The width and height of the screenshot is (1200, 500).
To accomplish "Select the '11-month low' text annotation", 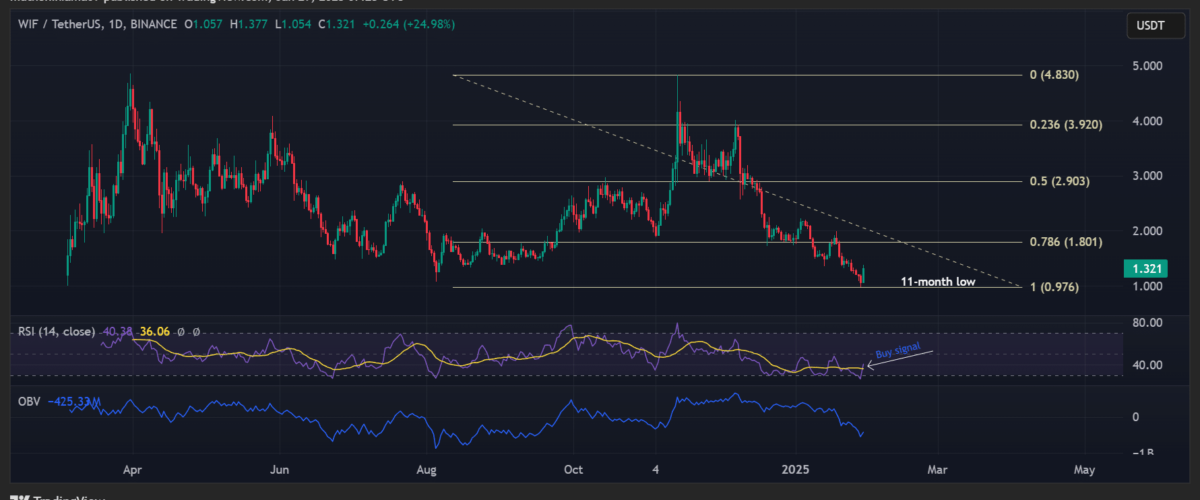I will tap(938, 282).
